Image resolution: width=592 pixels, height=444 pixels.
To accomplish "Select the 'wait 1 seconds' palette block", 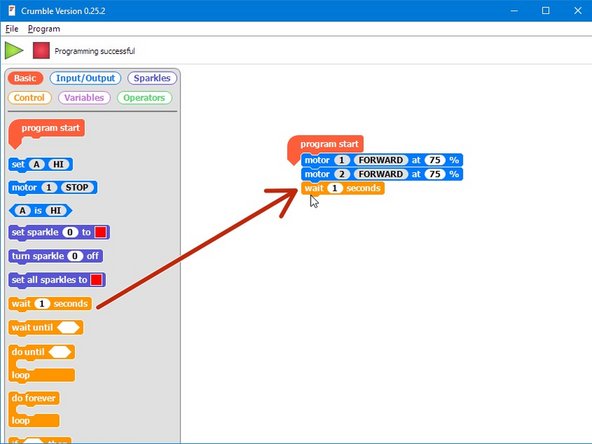I will (50, 304).
